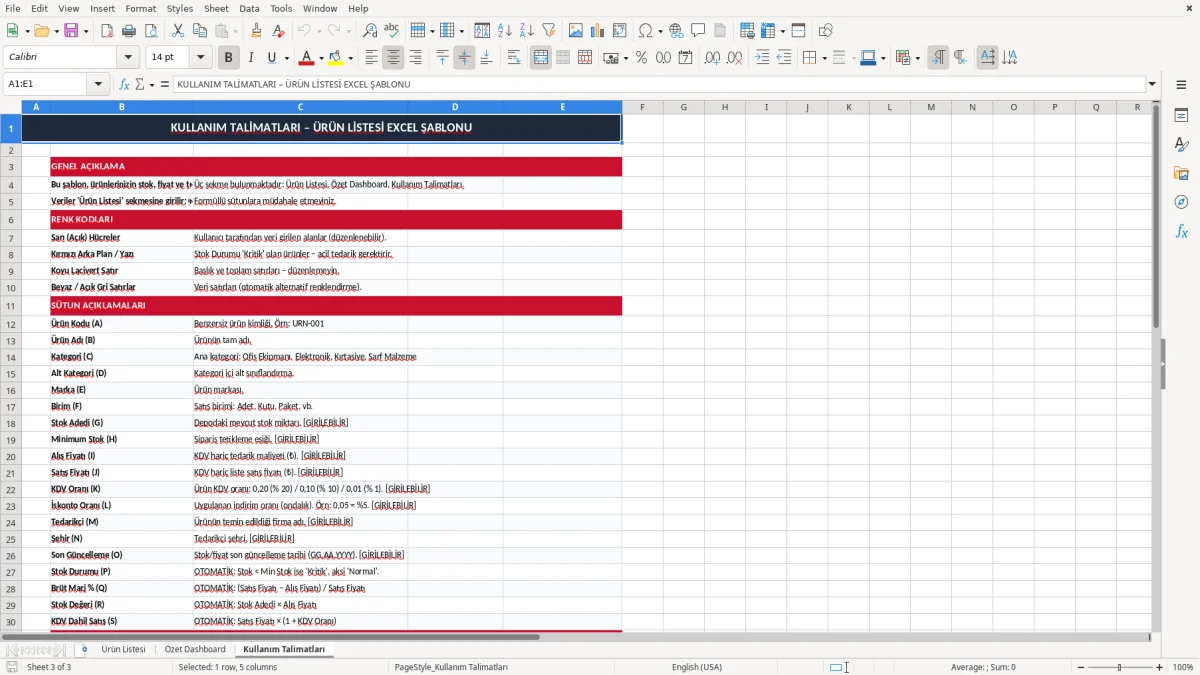This screenshot has height=675, width=1200.
Task: Insert a special character
Action: (645, 31)
